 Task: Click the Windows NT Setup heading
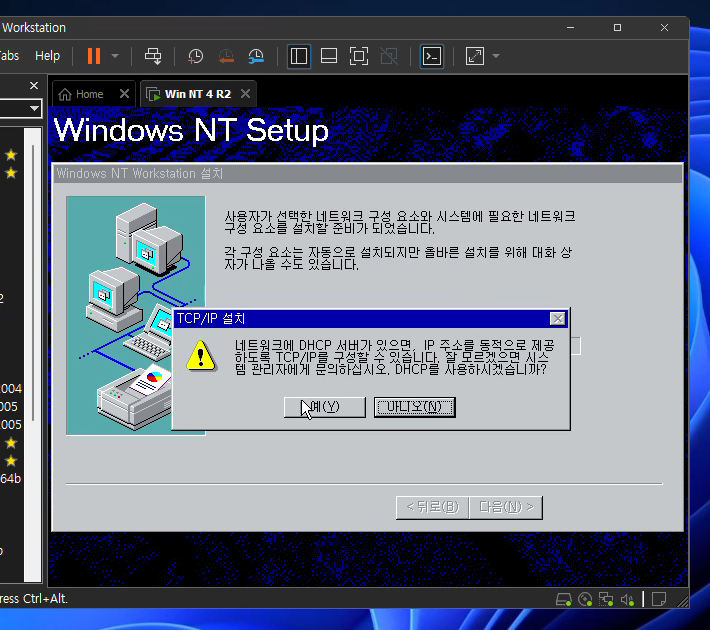click(x=191, y=131)
